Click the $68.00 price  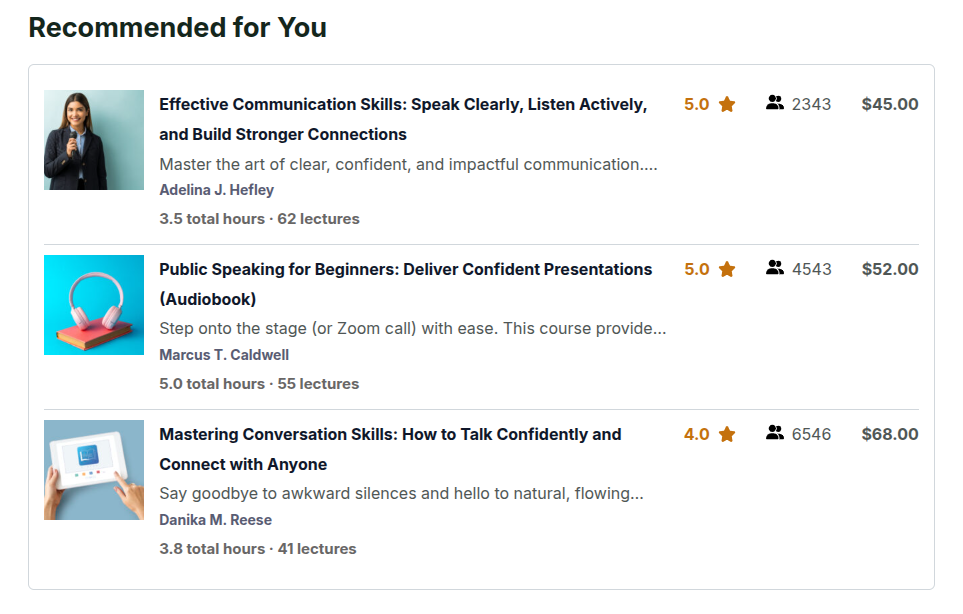[x=889, y=434]
